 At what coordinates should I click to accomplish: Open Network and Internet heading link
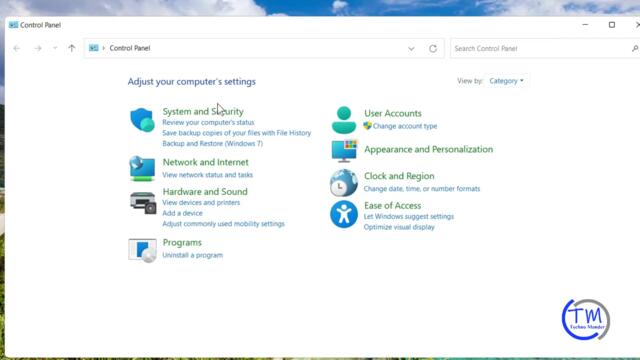(x=205, y=162)
